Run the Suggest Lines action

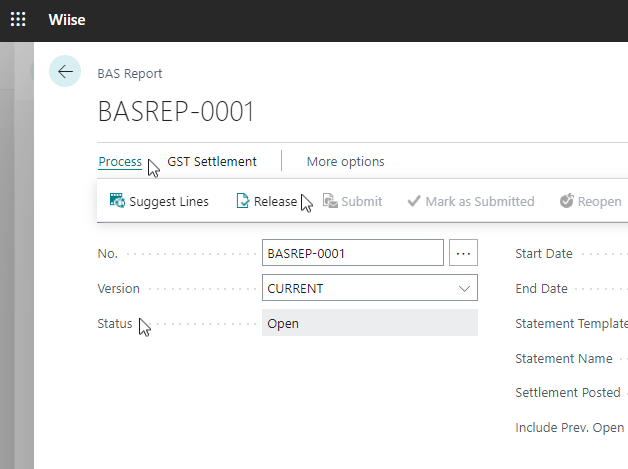coord(159,201)
